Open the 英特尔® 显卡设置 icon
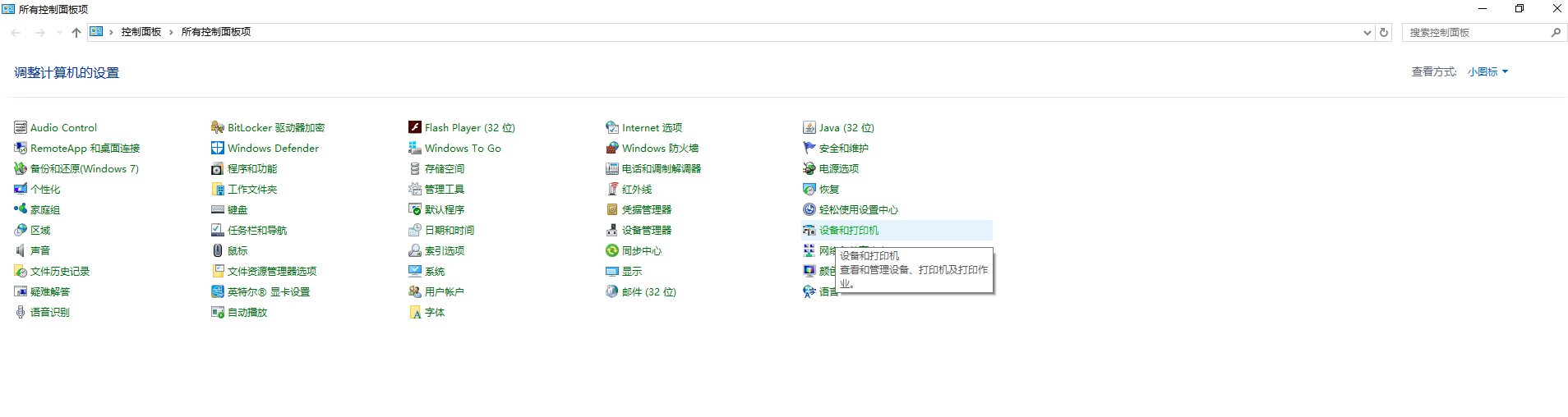Viewport: 1568px width, 417px height. (218, 291)
